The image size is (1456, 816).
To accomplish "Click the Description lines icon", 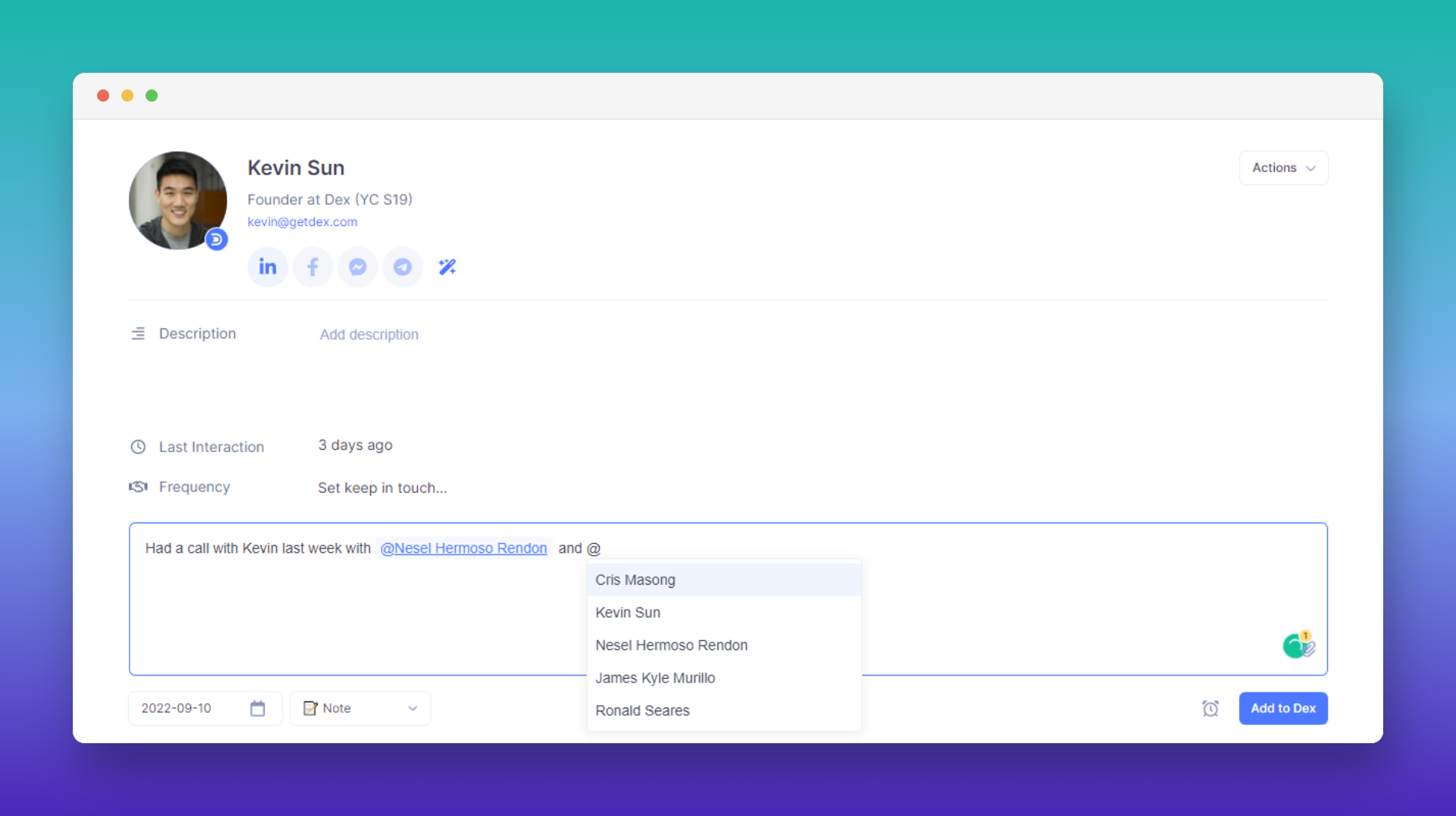I will (x=138, y=334).
